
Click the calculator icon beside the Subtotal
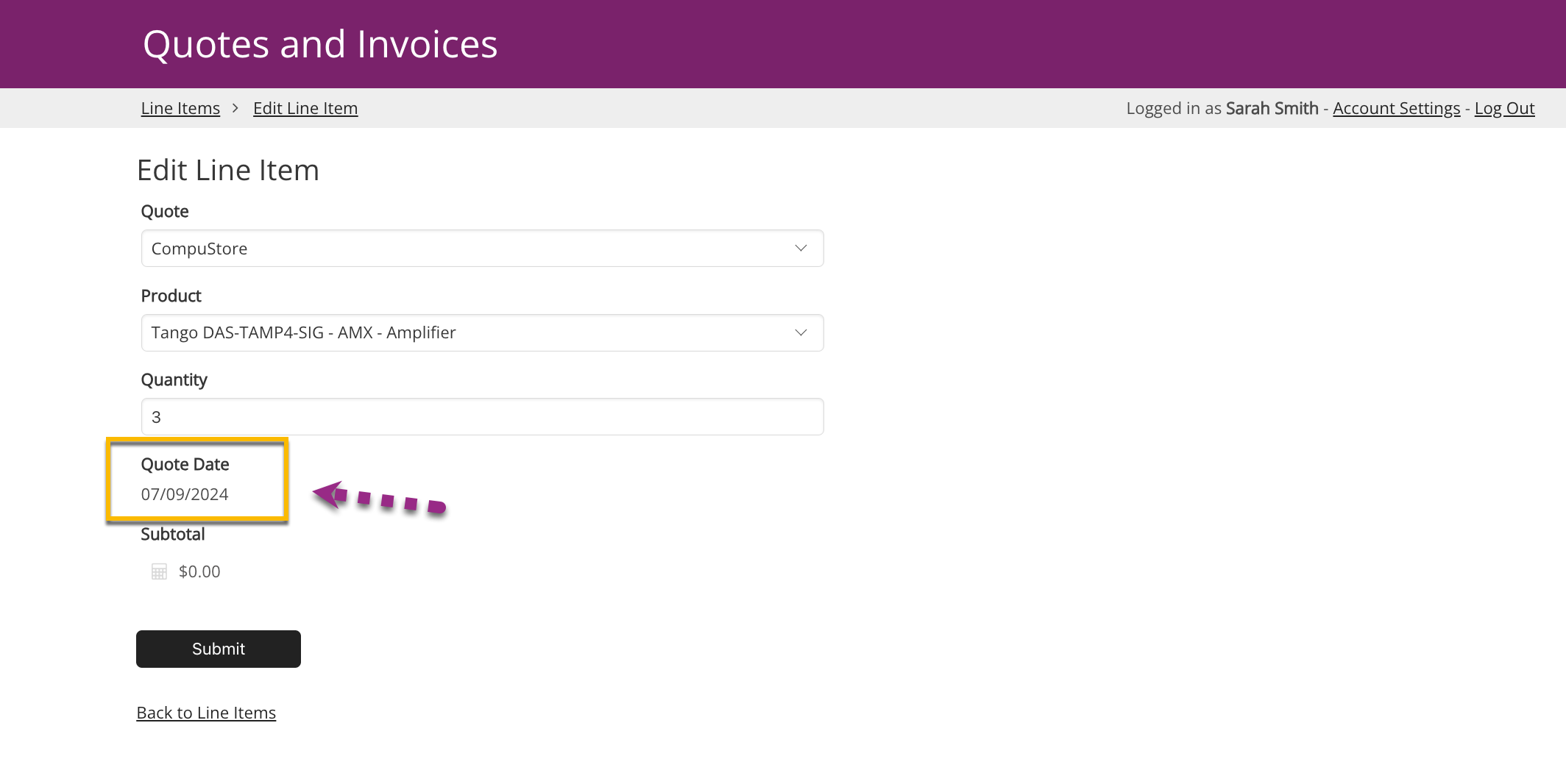(x=159, y=571)
